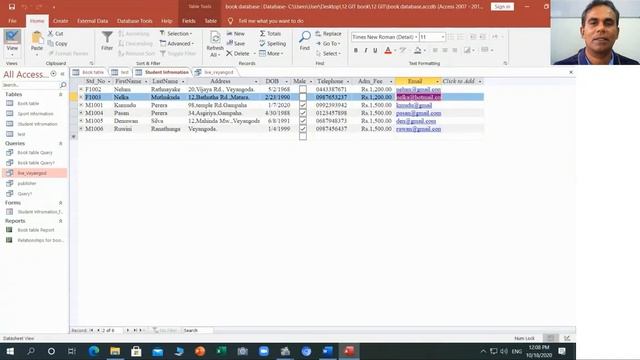
Task: Switch to the External Data tab
Action: click(93, 21)
